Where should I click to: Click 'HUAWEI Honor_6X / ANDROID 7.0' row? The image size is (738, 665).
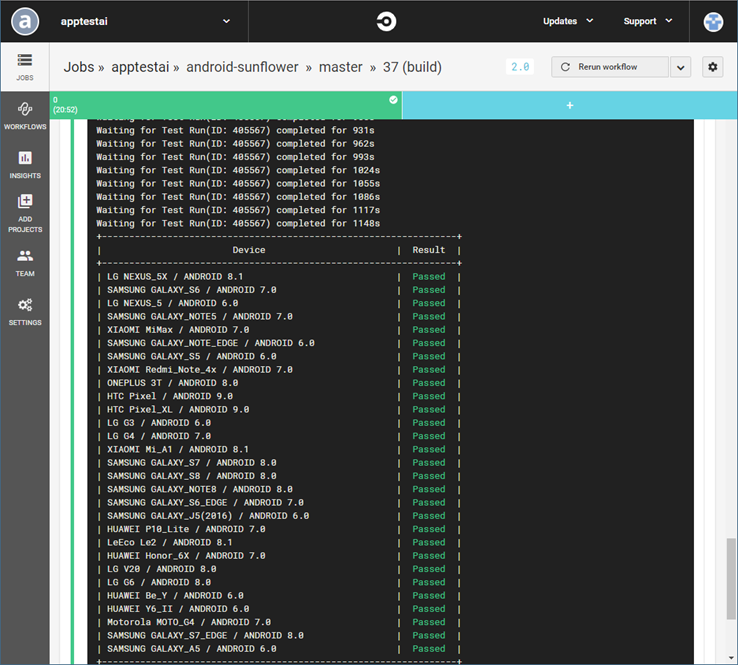(279, 556)
